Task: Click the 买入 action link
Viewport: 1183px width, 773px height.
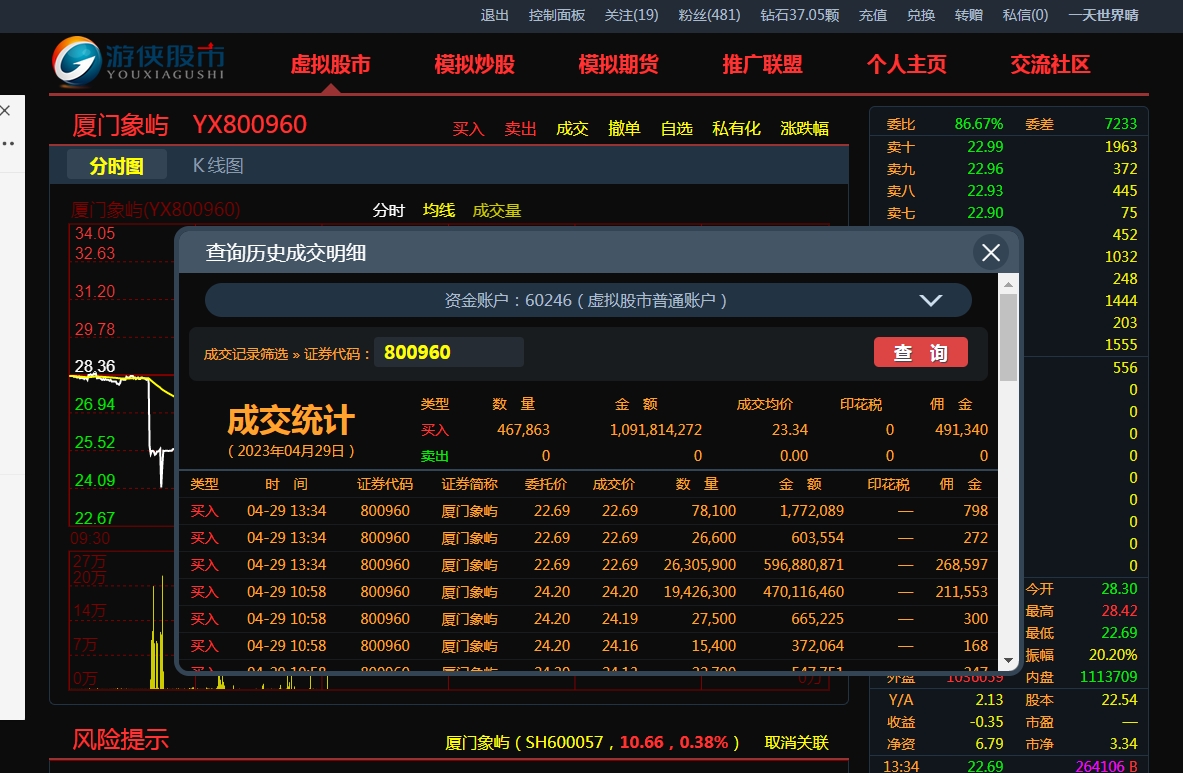Action: (x=468, y=129)
